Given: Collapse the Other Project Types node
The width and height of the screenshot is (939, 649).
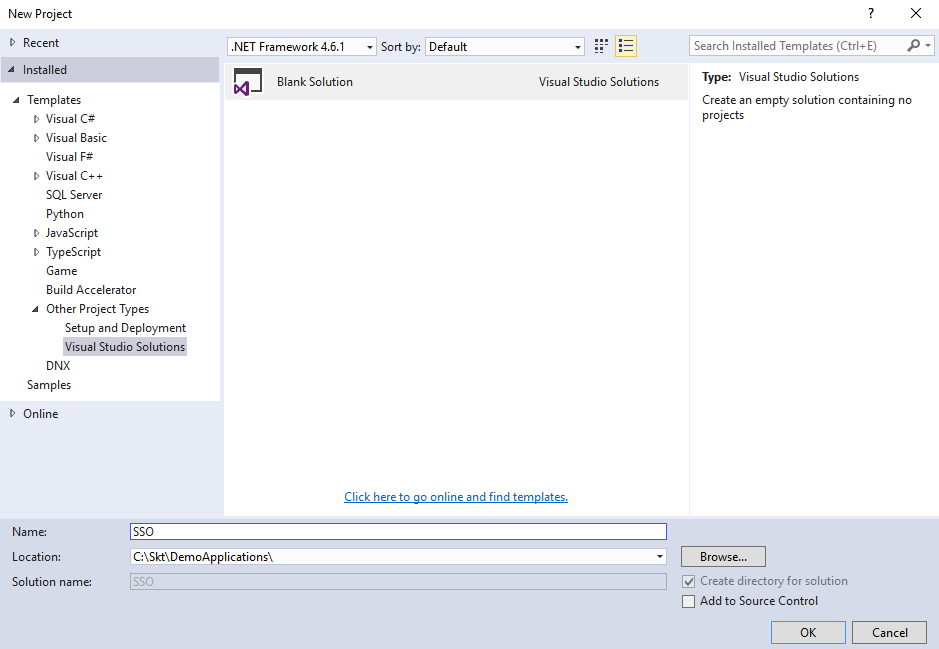Looking at the screenshot, I should tap(33, 308).
